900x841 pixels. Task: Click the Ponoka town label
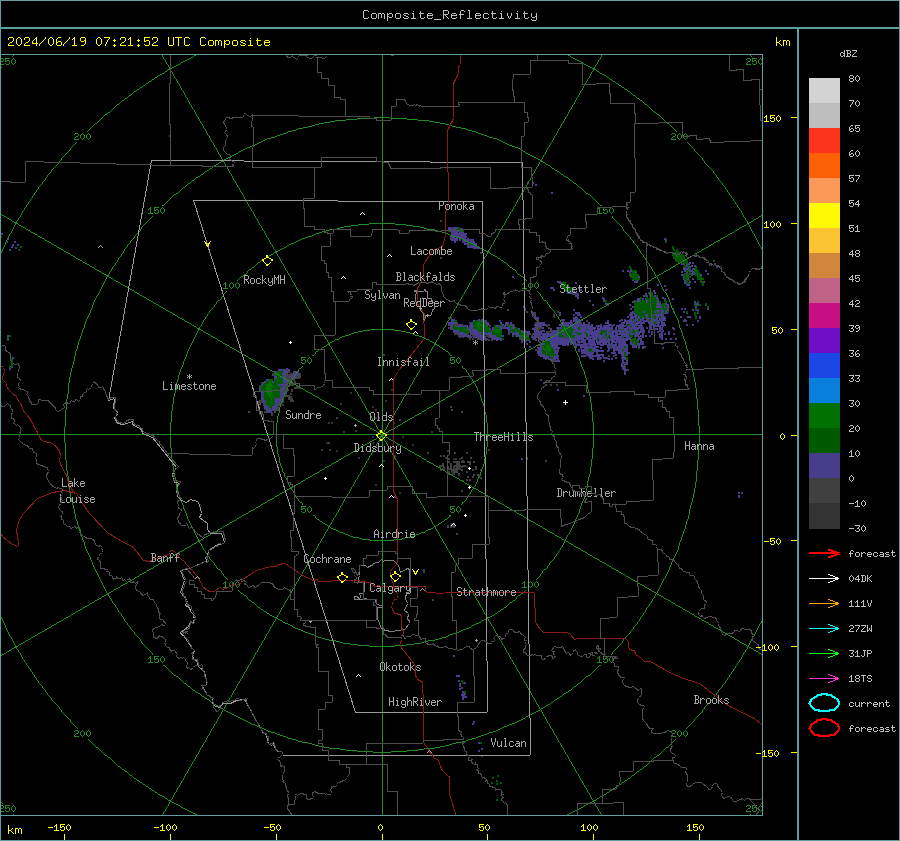[x=456, y=206]
